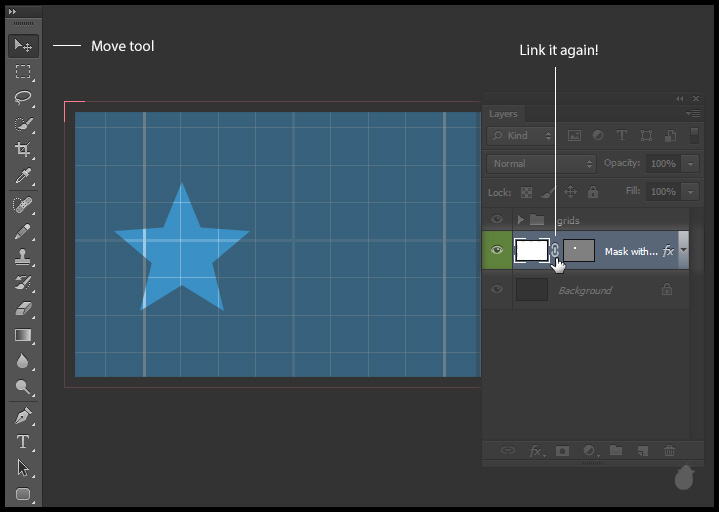
Task: Select the layer mask thumbnail
Action: point(579,250)
